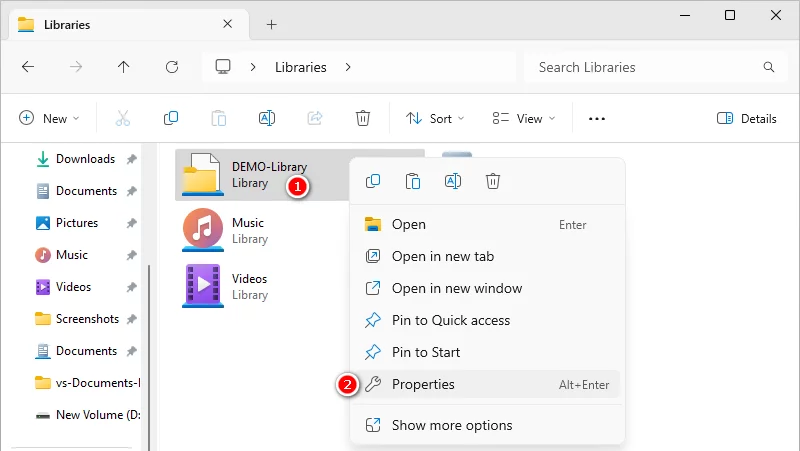Open Videos in navigation pane
Viewport: 800px width, 451px height.
(x=73, y=287)
